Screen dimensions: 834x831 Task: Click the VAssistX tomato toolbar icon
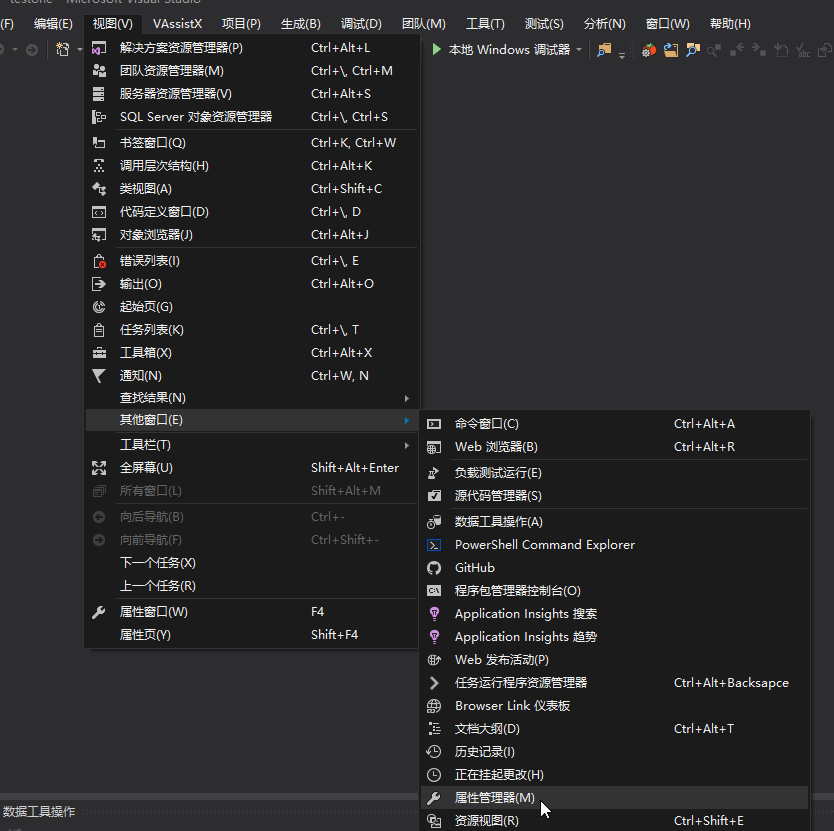tap(648, 48)
